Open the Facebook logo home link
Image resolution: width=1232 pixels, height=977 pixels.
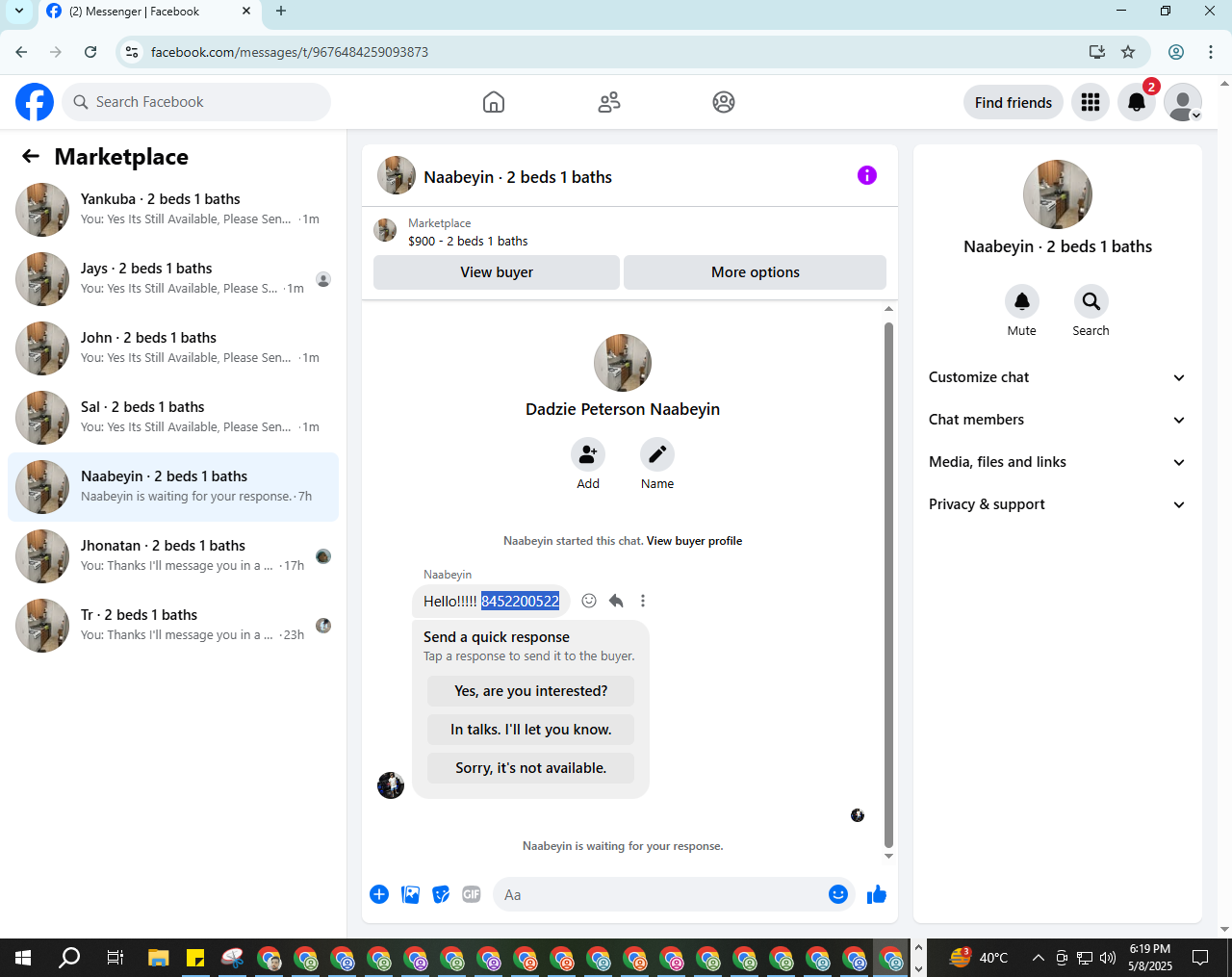coord(35,102)
